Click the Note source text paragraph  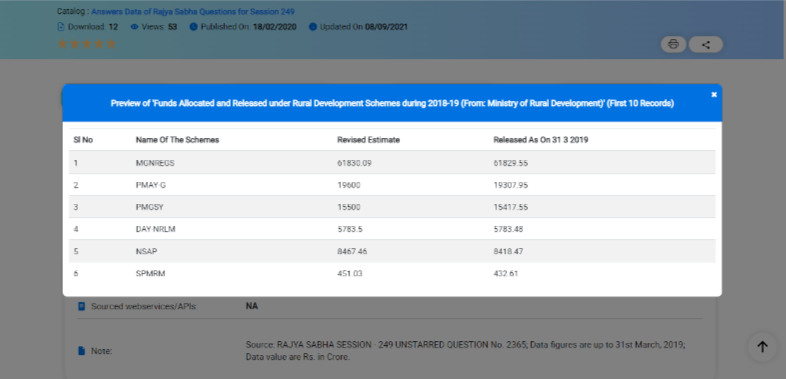466,351
